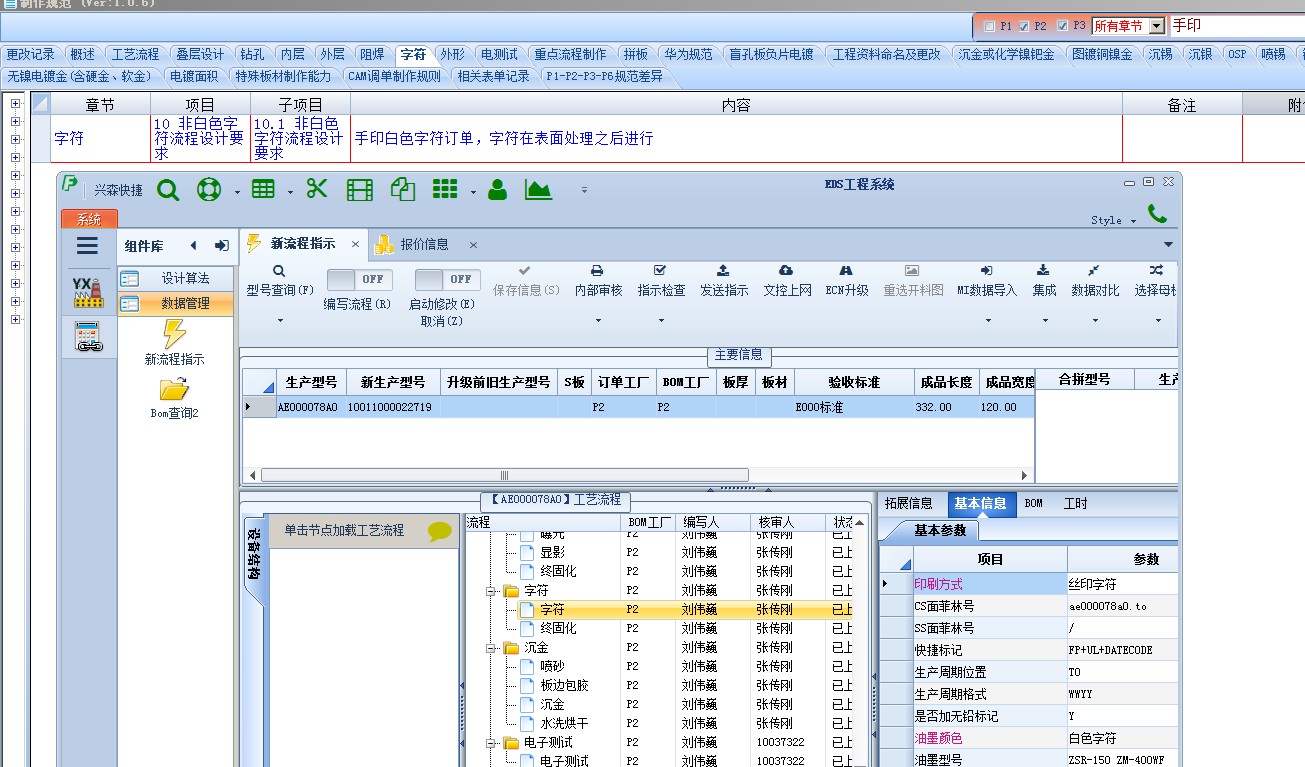Click 文控上网 cloud tool
The width and height of the screenshot is (1305, 767).
[786, 280]
